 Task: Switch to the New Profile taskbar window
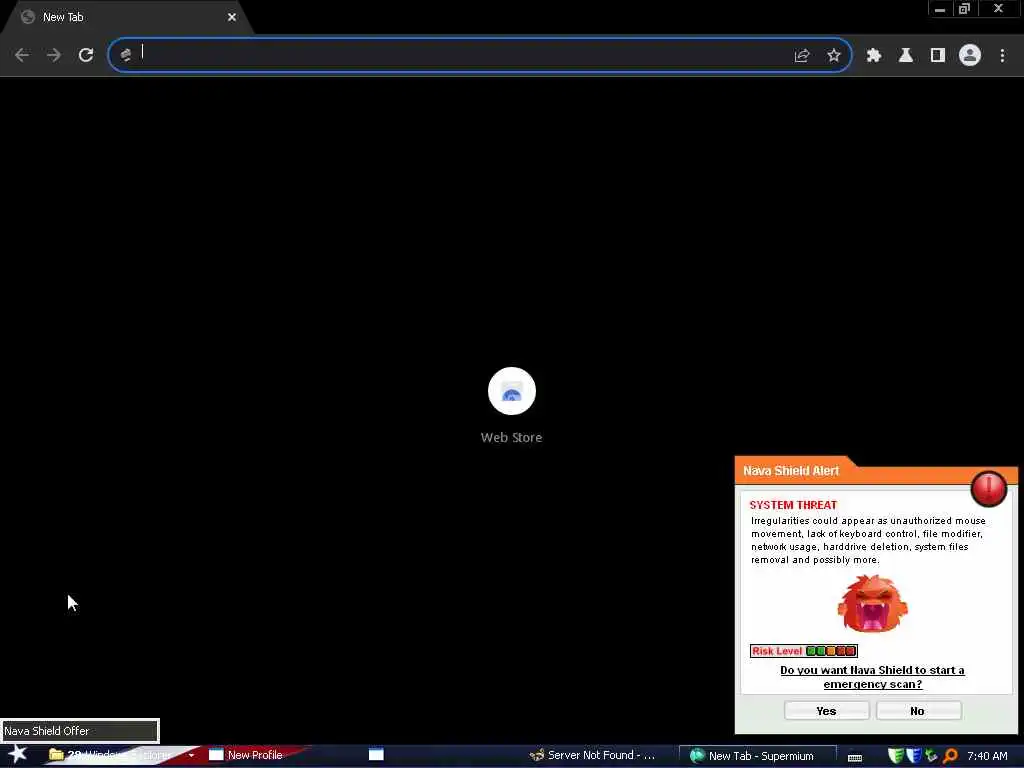coord(255,755)
